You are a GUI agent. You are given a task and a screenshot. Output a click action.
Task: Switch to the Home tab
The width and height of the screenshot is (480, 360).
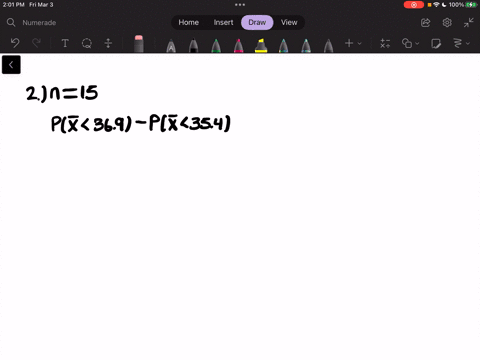click(188, 22)
